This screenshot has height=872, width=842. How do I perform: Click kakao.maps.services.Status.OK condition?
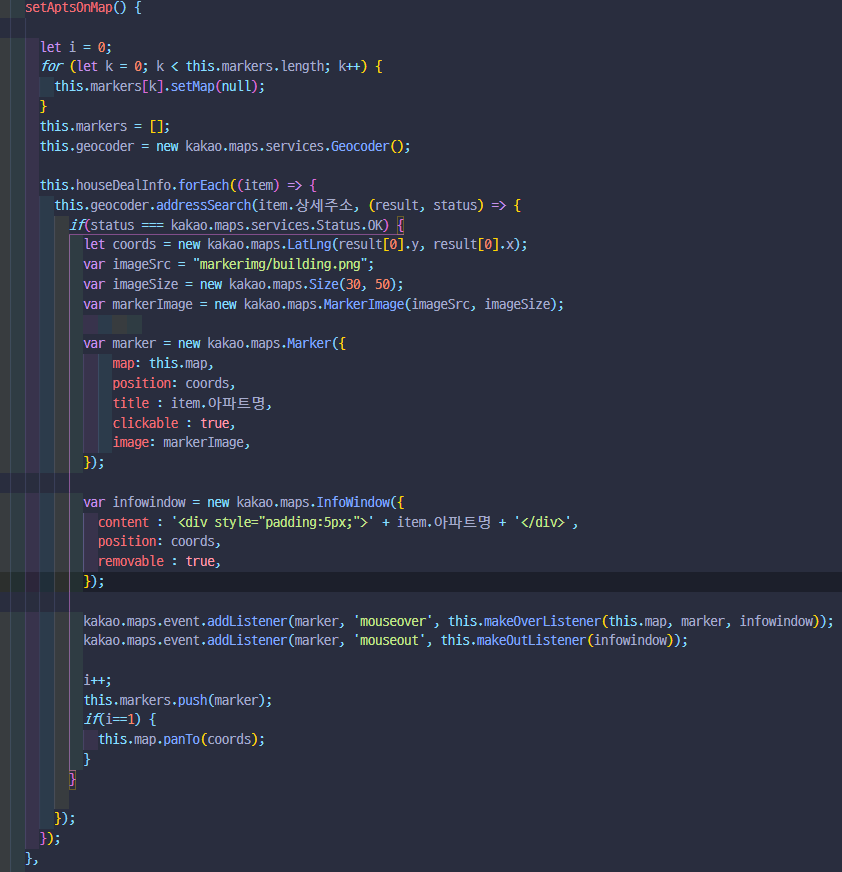(x=278, y=225)
